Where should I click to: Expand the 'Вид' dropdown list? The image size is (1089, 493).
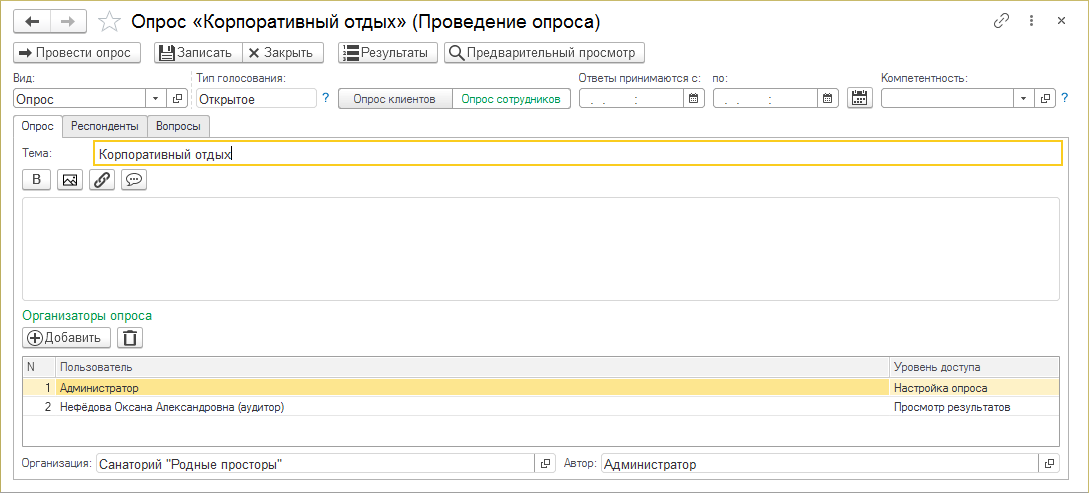(x=155, y=98)
